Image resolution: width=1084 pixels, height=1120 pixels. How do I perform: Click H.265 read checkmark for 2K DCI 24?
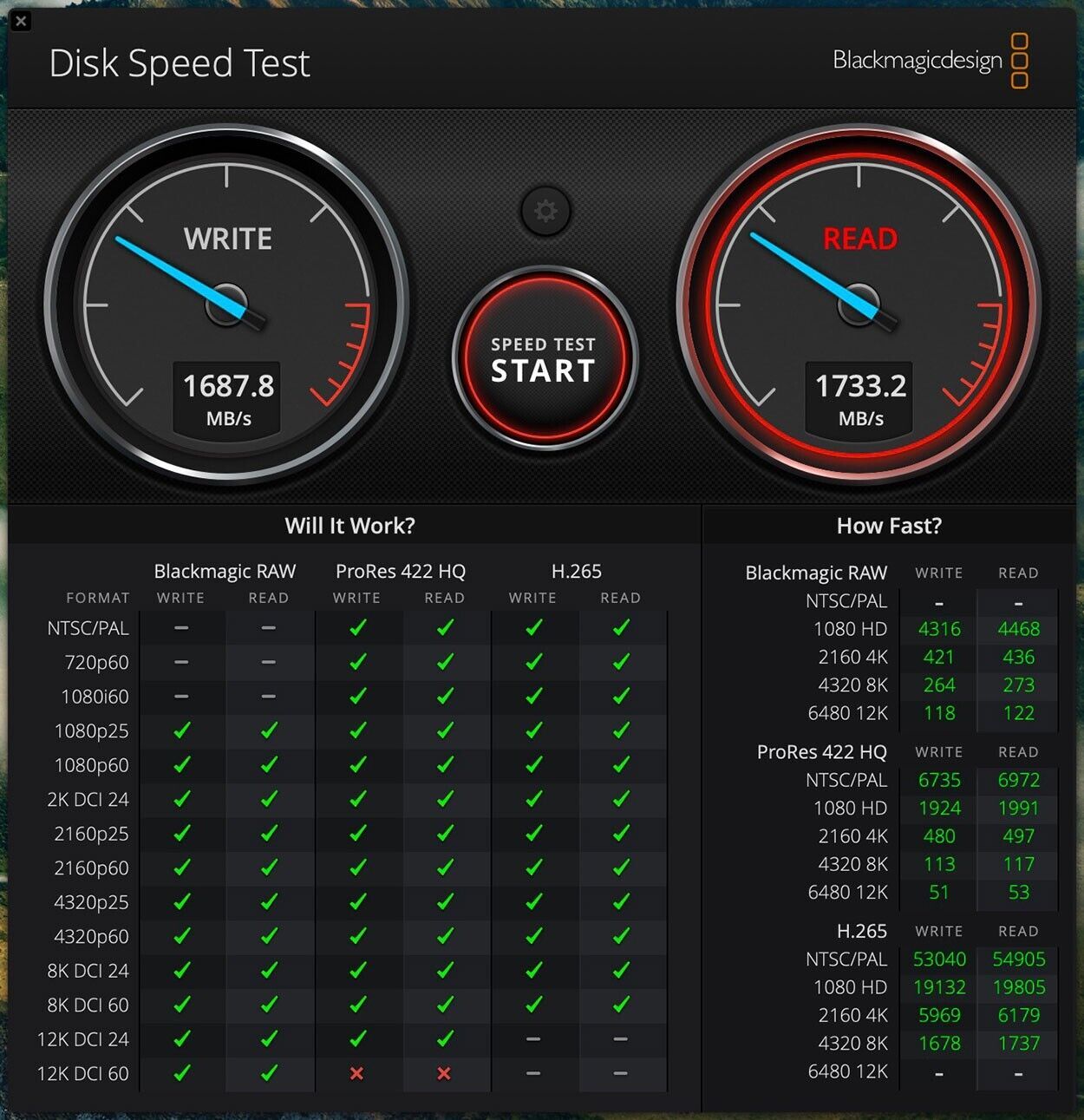coord(621,799)
